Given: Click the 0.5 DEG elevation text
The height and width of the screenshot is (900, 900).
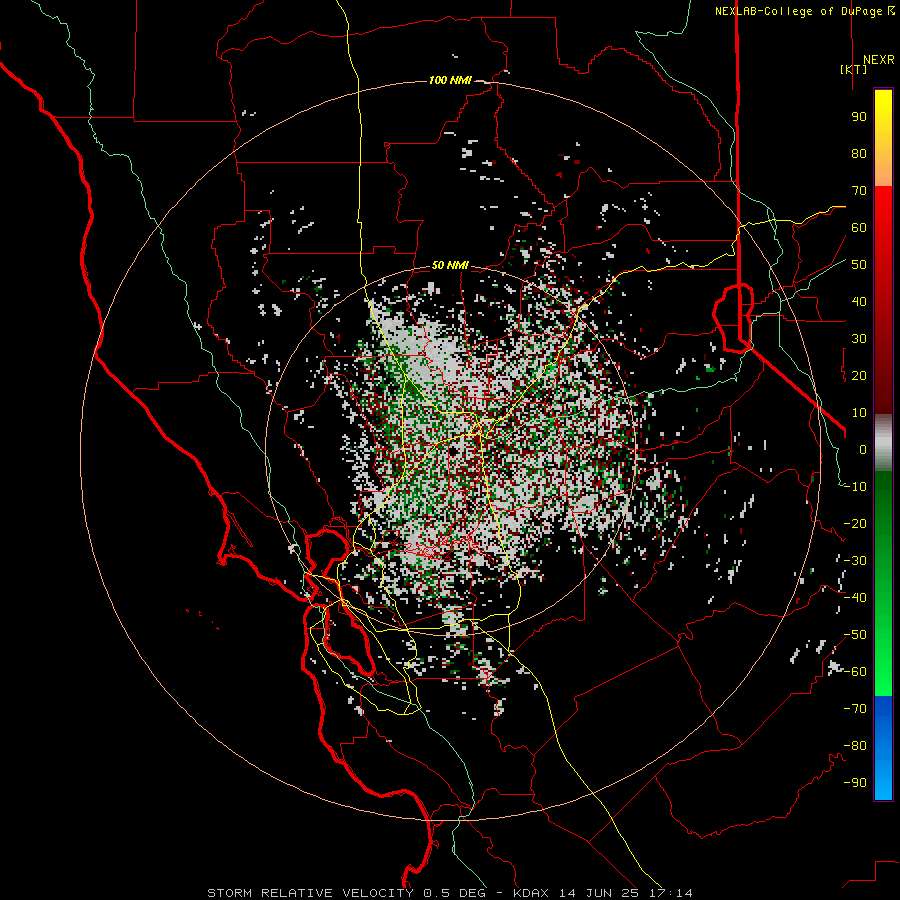Looking at the screenshot, I should pos(455,893).
